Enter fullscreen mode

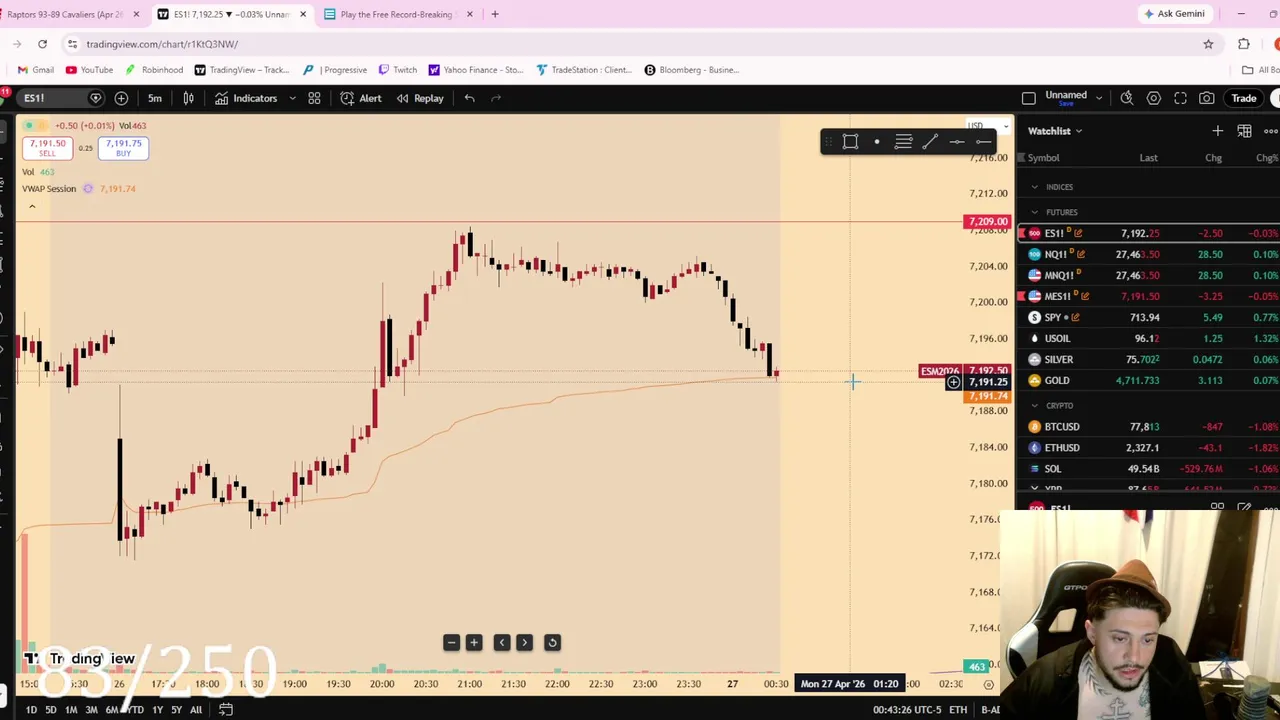click(x=1180, y=98)
